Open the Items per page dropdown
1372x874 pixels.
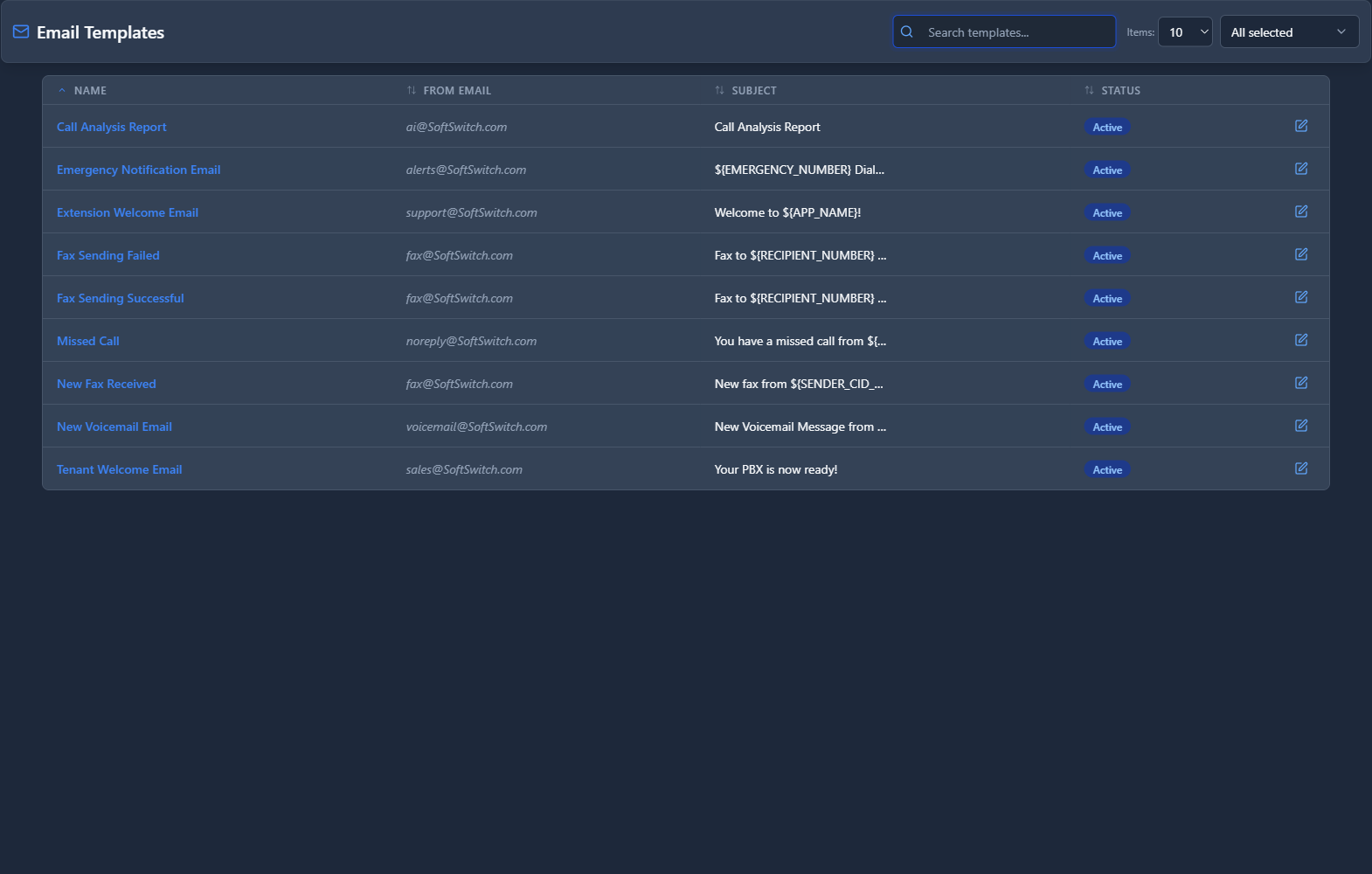1185,32
